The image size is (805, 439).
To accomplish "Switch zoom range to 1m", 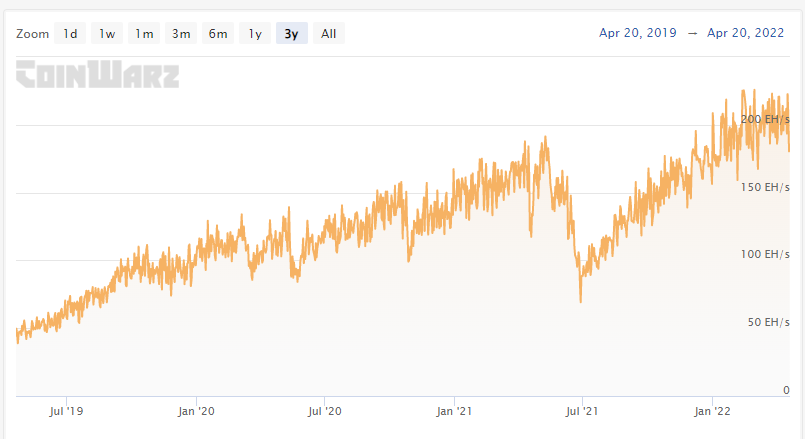I will (x=144, y=33).
